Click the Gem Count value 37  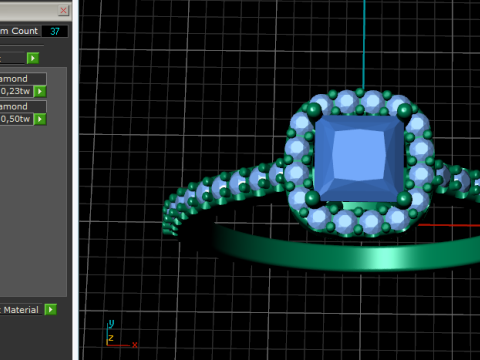[55, 31]
